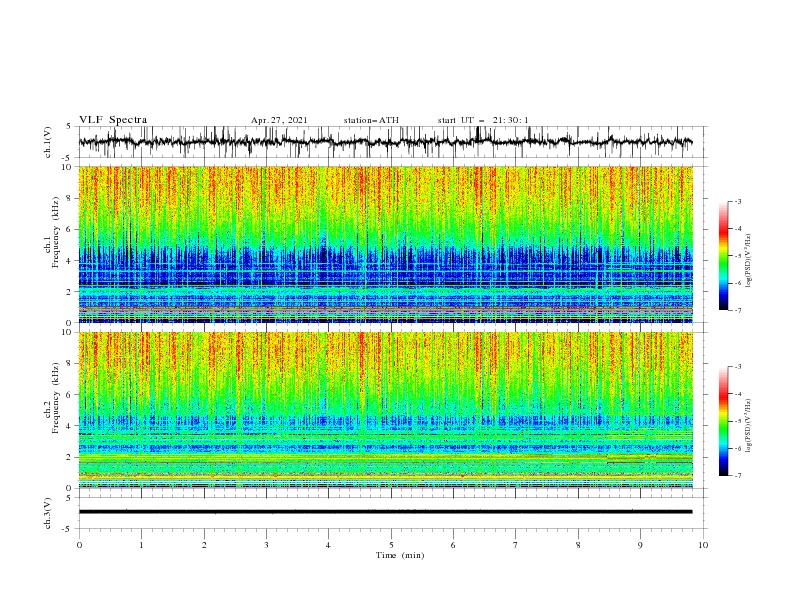Click the 'start UT = 21:30:1' header text

[x=483, y=120]
